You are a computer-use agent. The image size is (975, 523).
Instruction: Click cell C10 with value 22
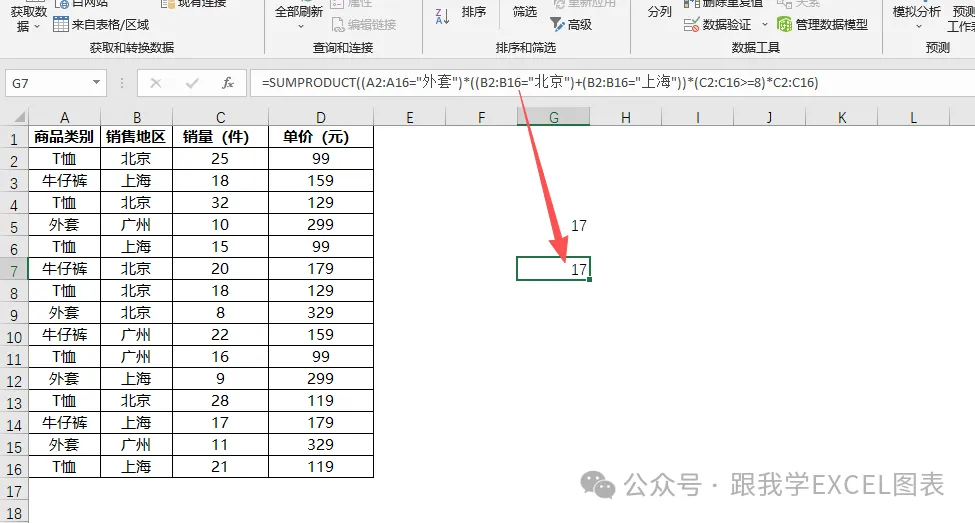point(220,335)
